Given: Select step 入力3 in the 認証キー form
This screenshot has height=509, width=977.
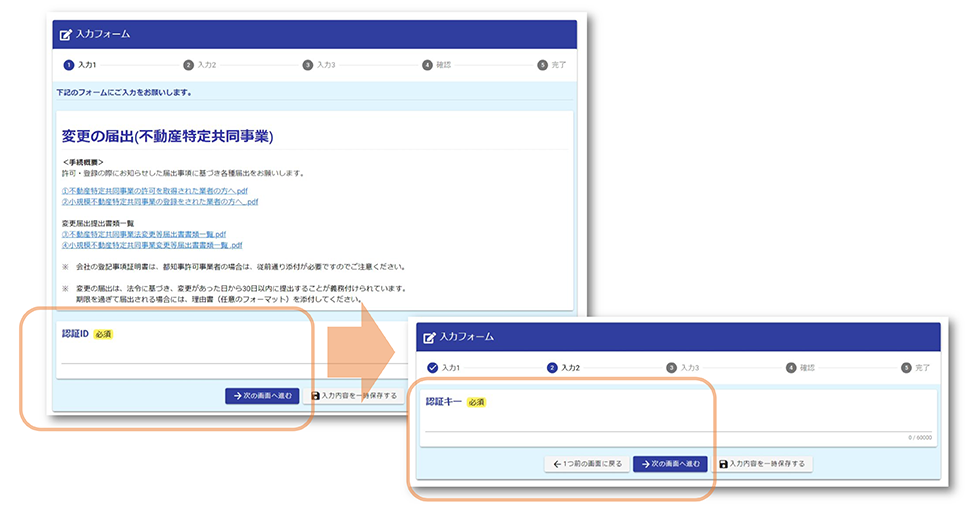Looking at the screenshot, I should tap(683, 368).
